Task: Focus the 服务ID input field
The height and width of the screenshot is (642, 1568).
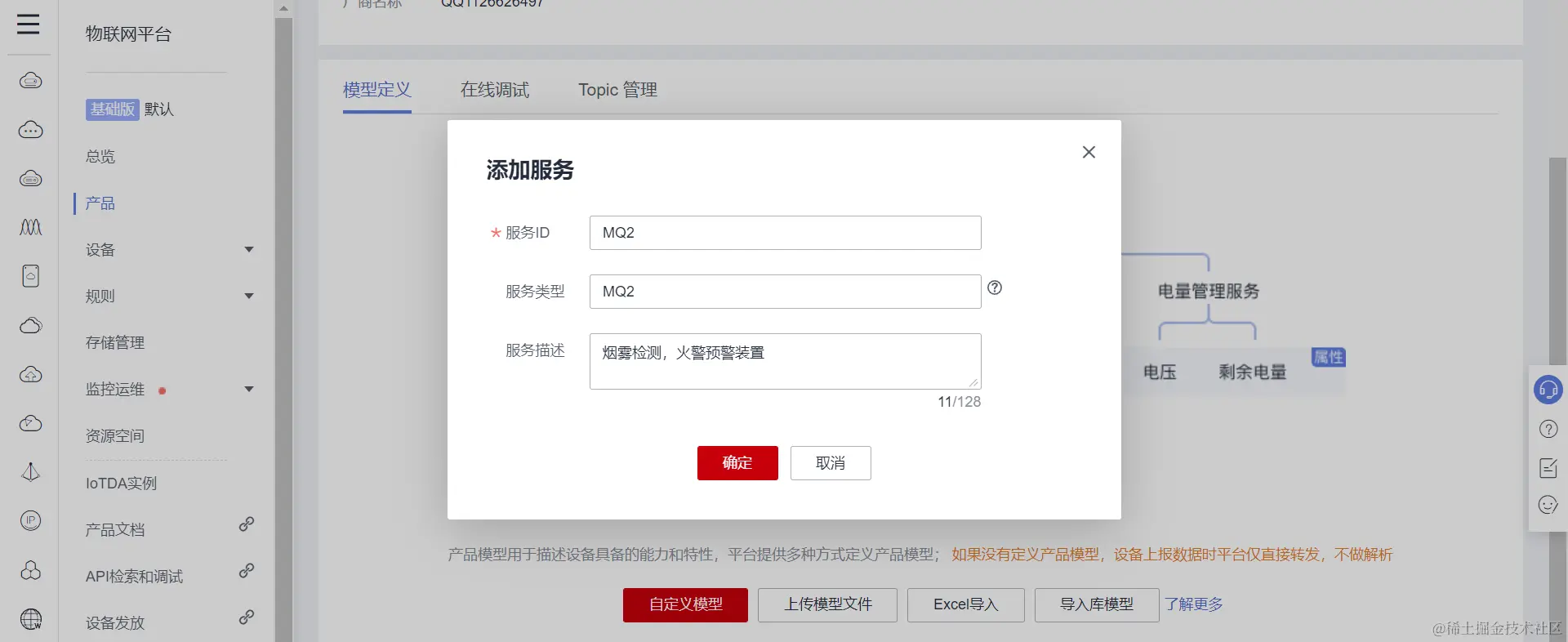Action: (786, 233)
